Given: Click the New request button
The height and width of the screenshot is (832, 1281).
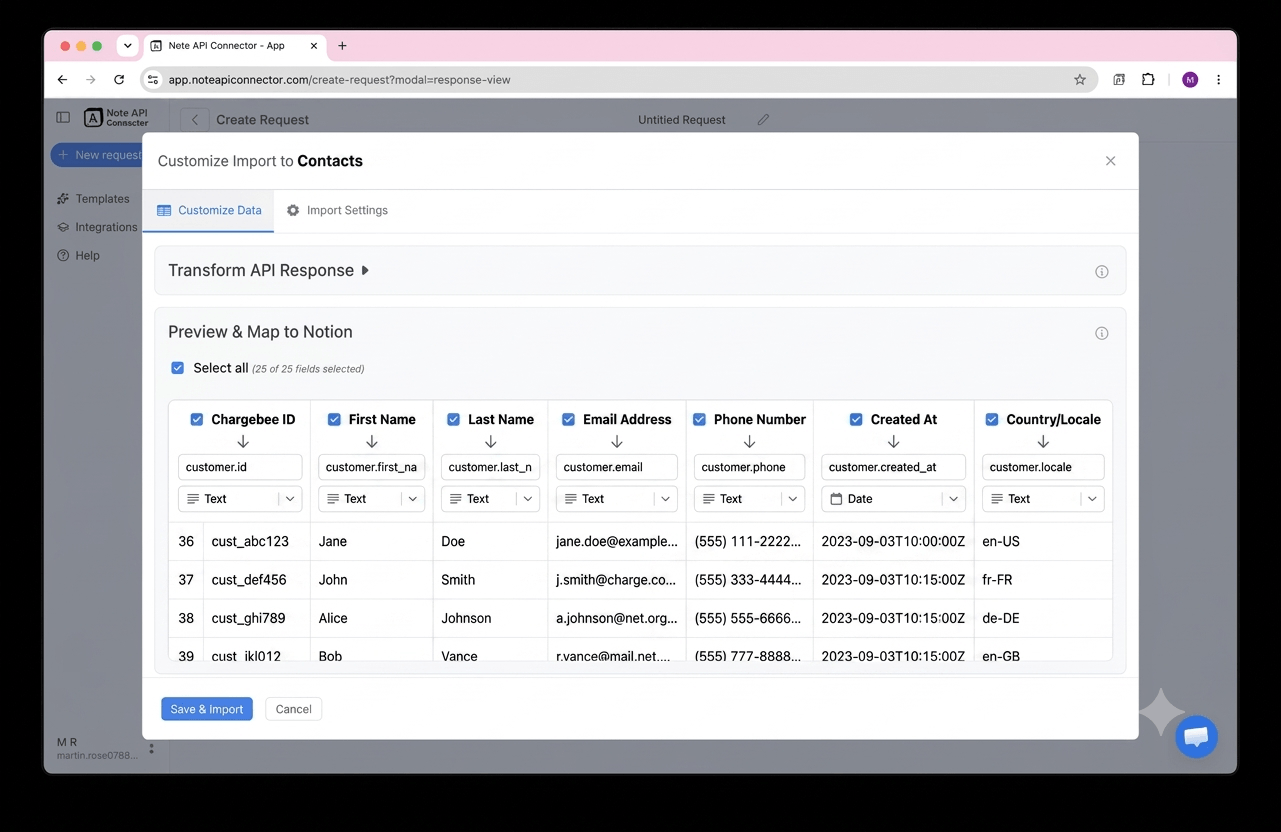Looking at the screenshot, I should pos(98,155).
